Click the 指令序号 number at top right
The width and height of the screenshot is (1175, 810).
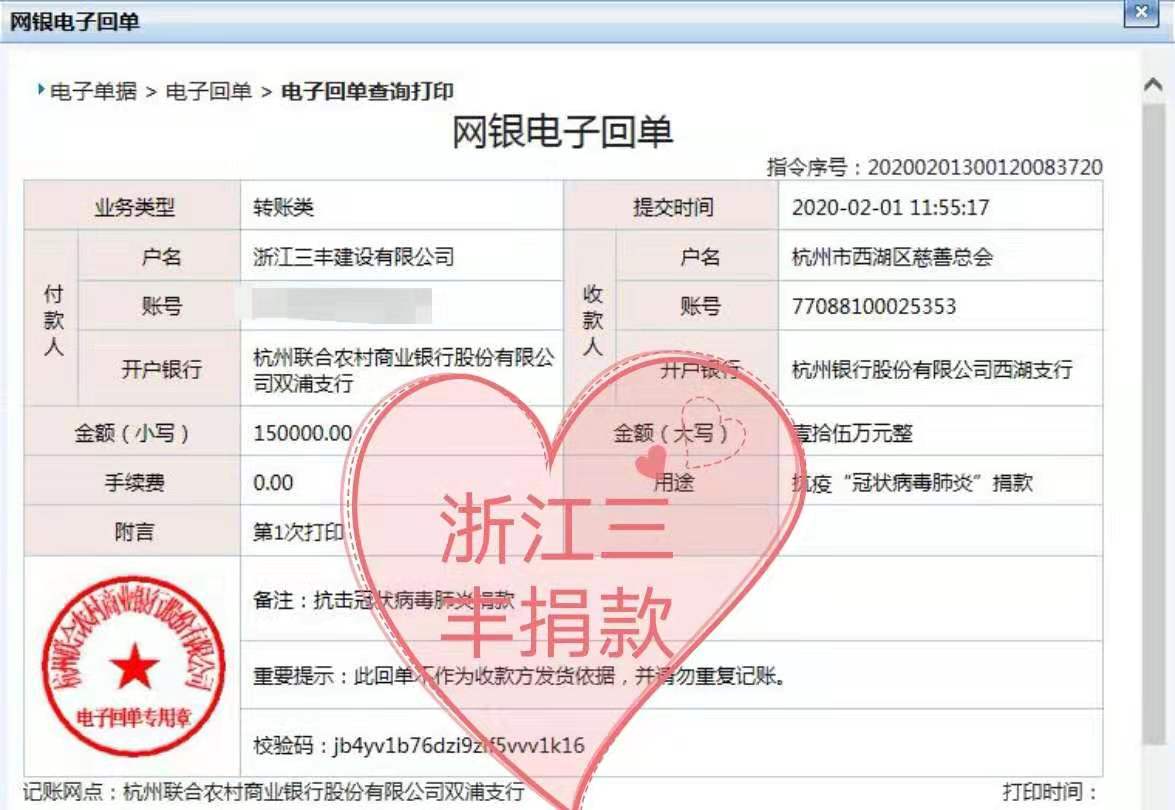[984, 167]
